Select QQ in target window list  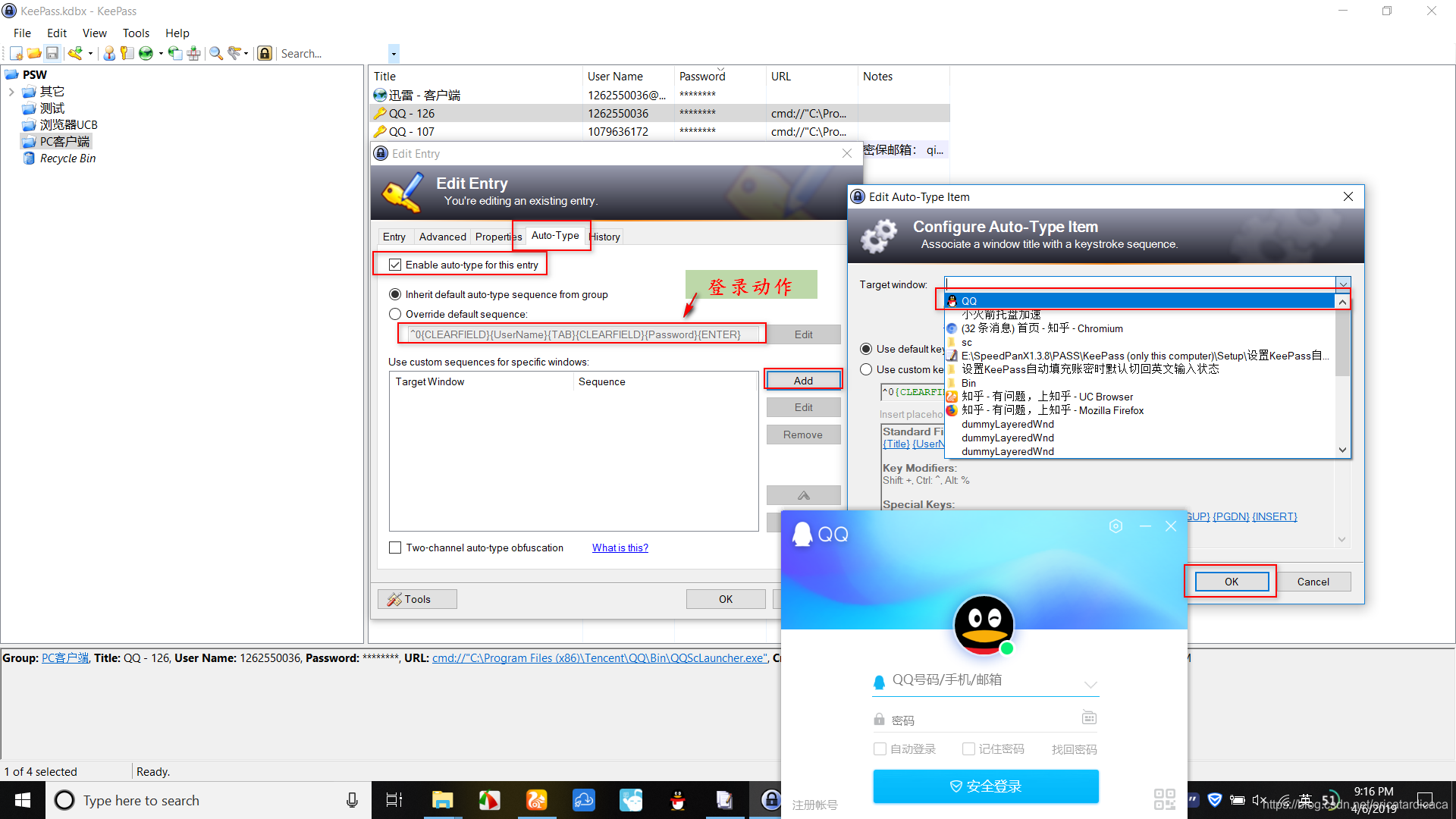[x=969, y=301]
